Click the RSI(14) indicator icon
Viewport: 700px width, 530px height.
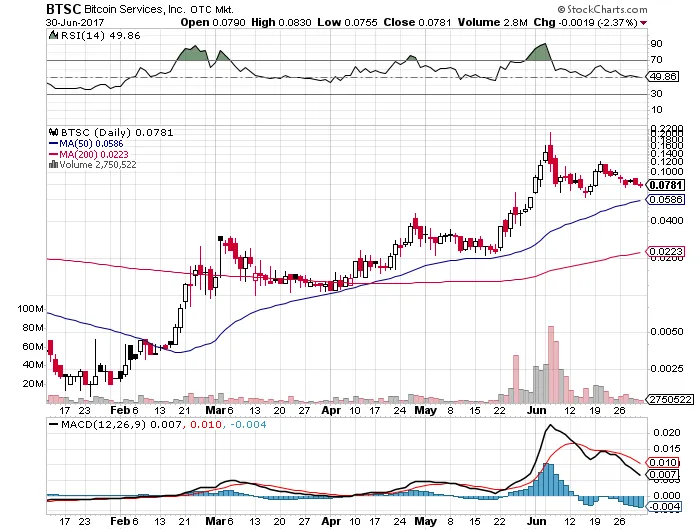click(x=53, y=35)
